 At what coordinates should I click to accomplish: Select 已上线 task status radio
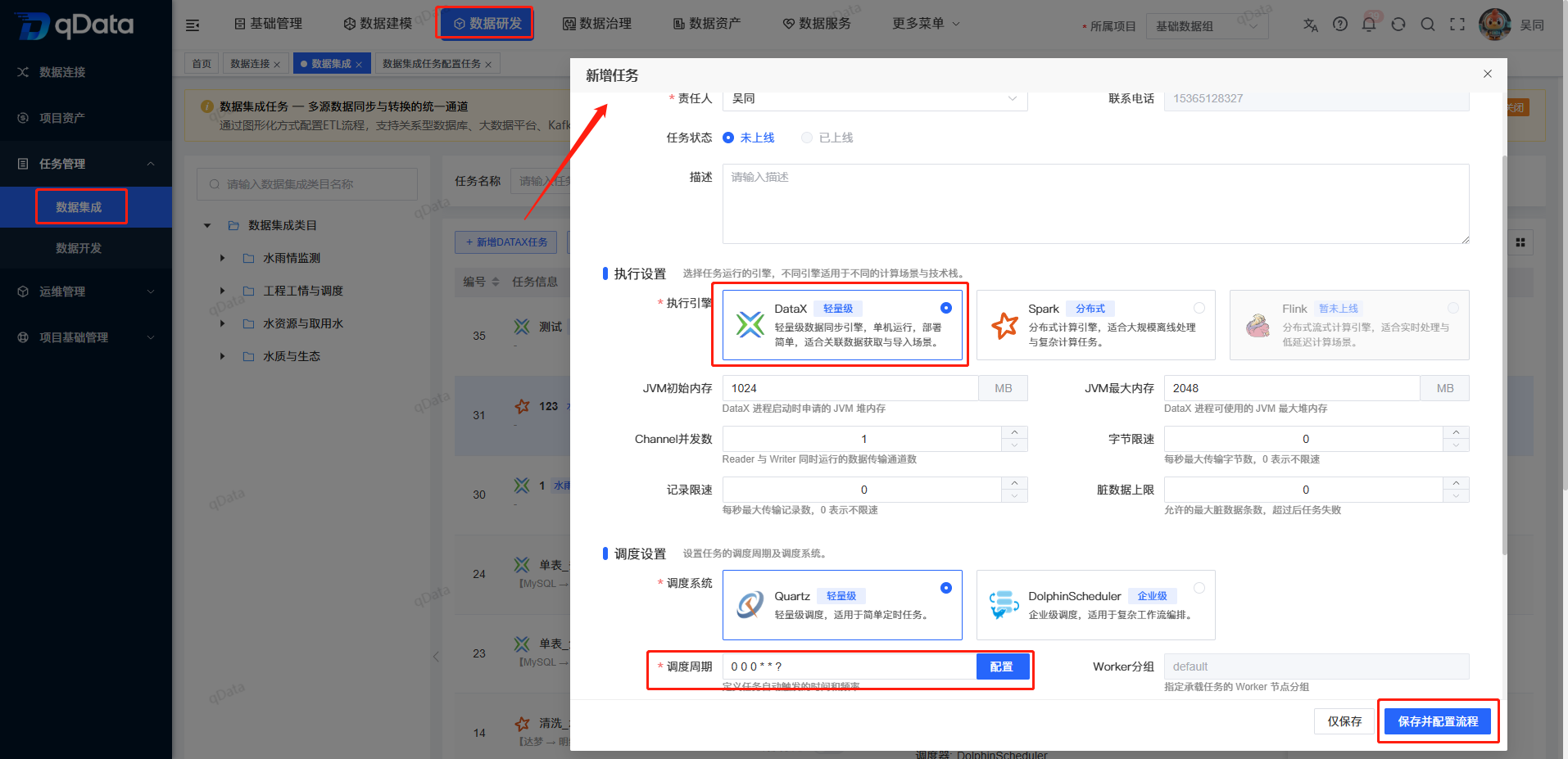pos(807,138)
